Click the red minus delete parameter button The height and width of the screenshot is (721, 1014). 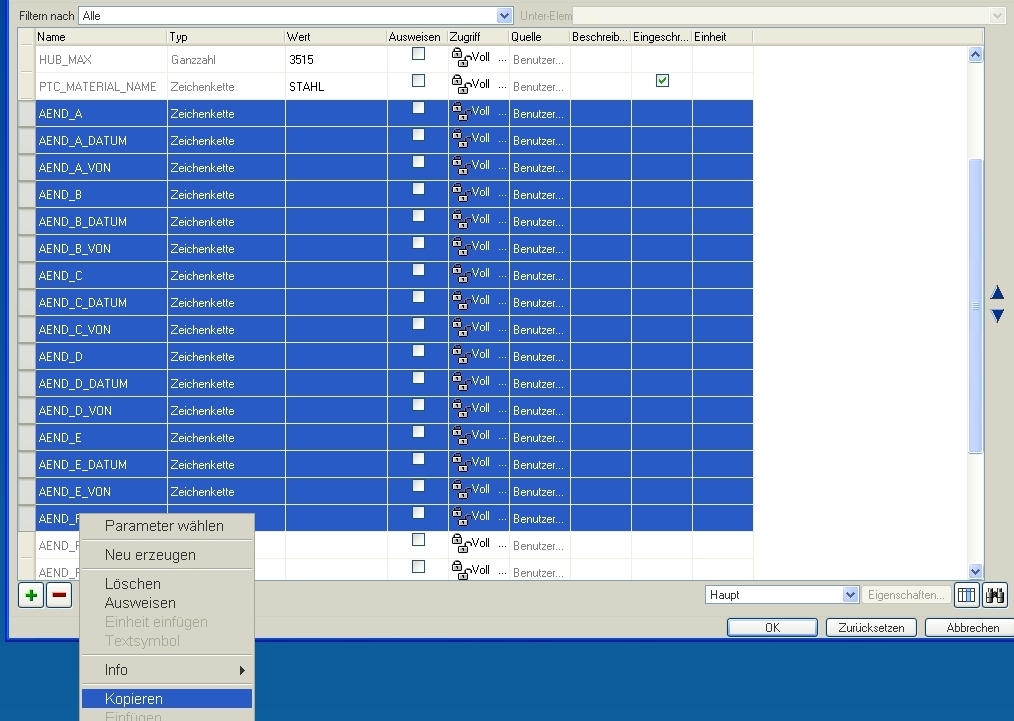click(x=59, y=596)
